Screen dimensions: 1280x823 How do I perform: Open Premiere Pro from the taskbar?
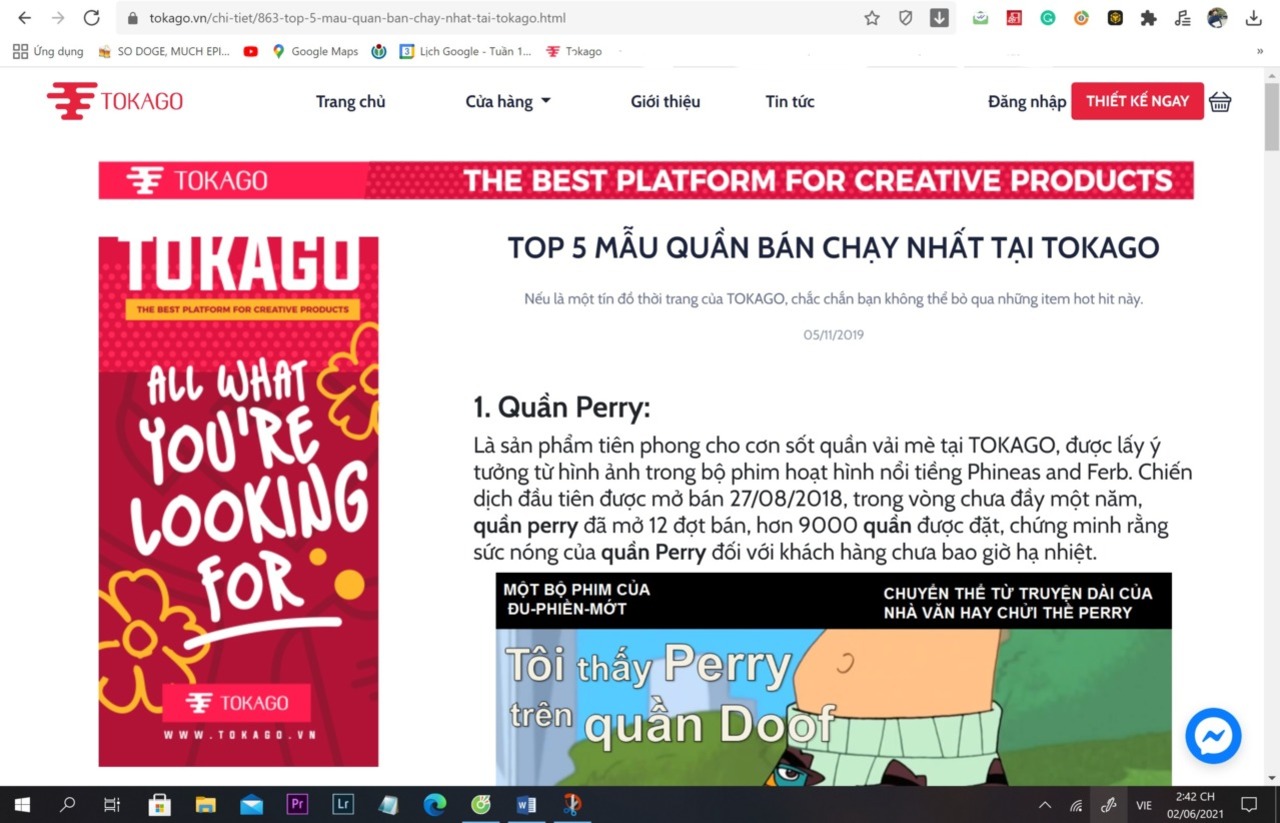pos(297,804)
